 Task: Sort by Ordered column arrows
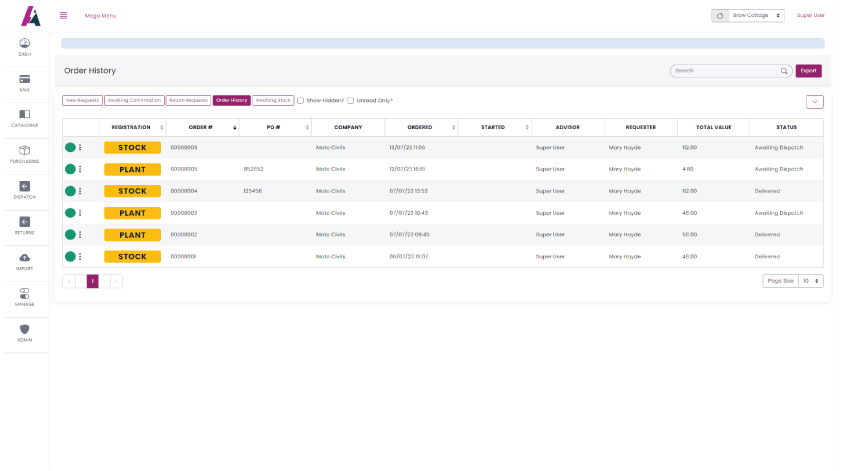coord(454,127)
